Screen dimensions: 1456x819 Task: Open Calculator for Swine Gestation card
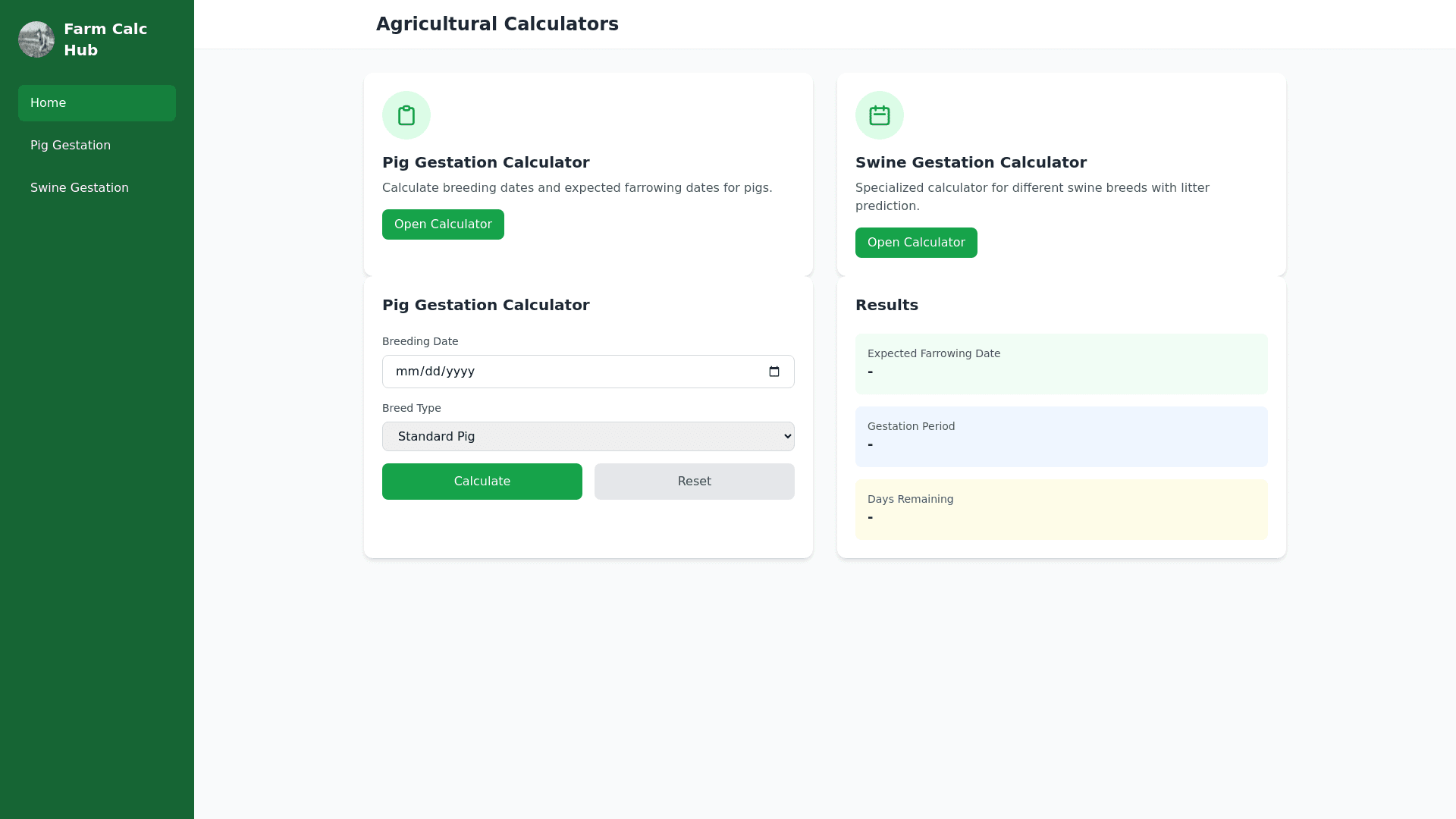pos(916,243)
